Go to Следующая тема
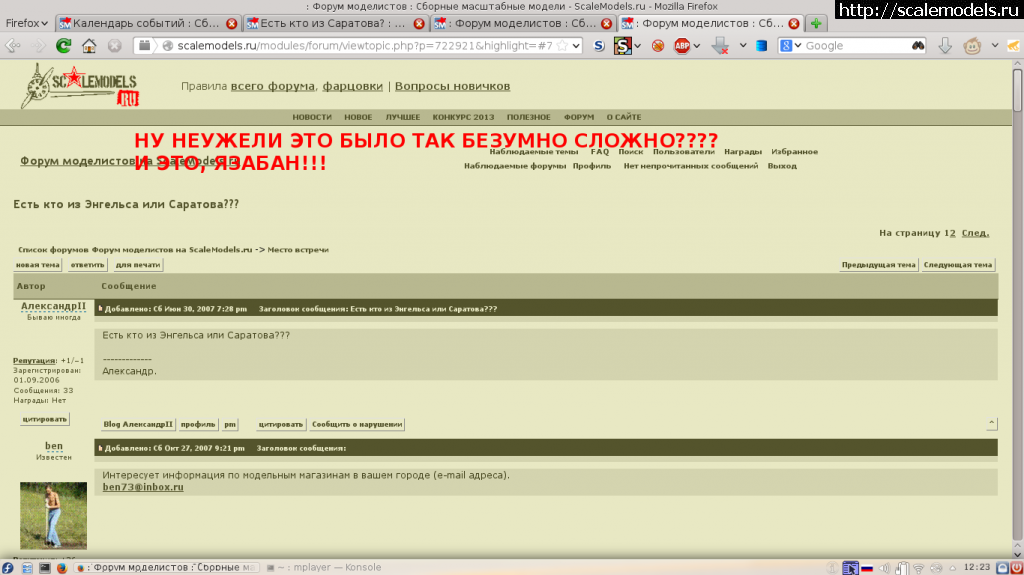 (x=957, y=265)
